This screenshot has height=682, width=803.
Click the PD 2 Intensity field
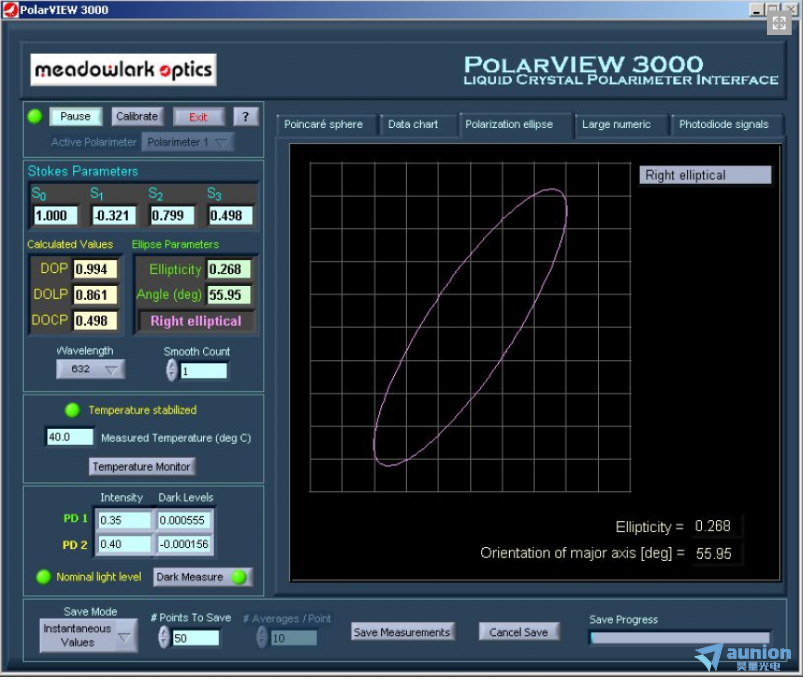tap(124, 546)
